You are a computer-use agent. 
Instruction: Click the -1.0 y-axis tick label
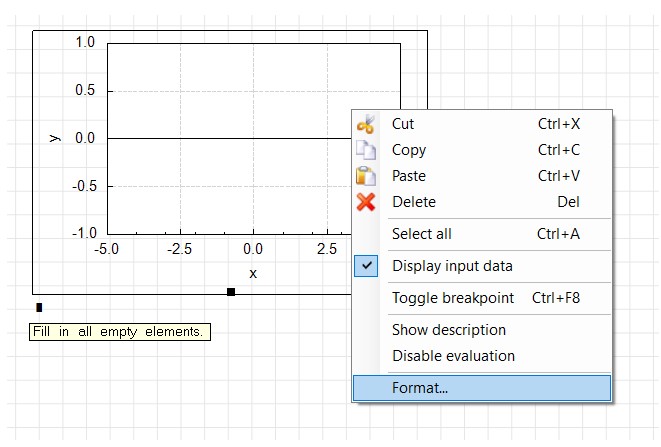[x=83, y=233]
